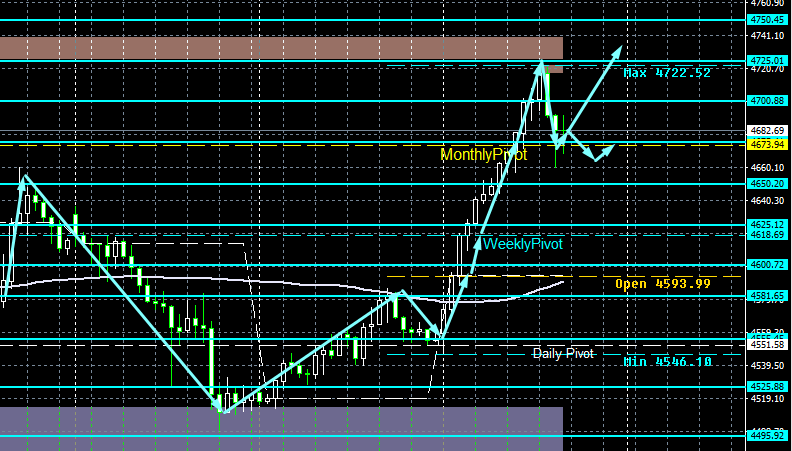
Task: Click the 4539.50 axis price value
Action: (767, 365)
